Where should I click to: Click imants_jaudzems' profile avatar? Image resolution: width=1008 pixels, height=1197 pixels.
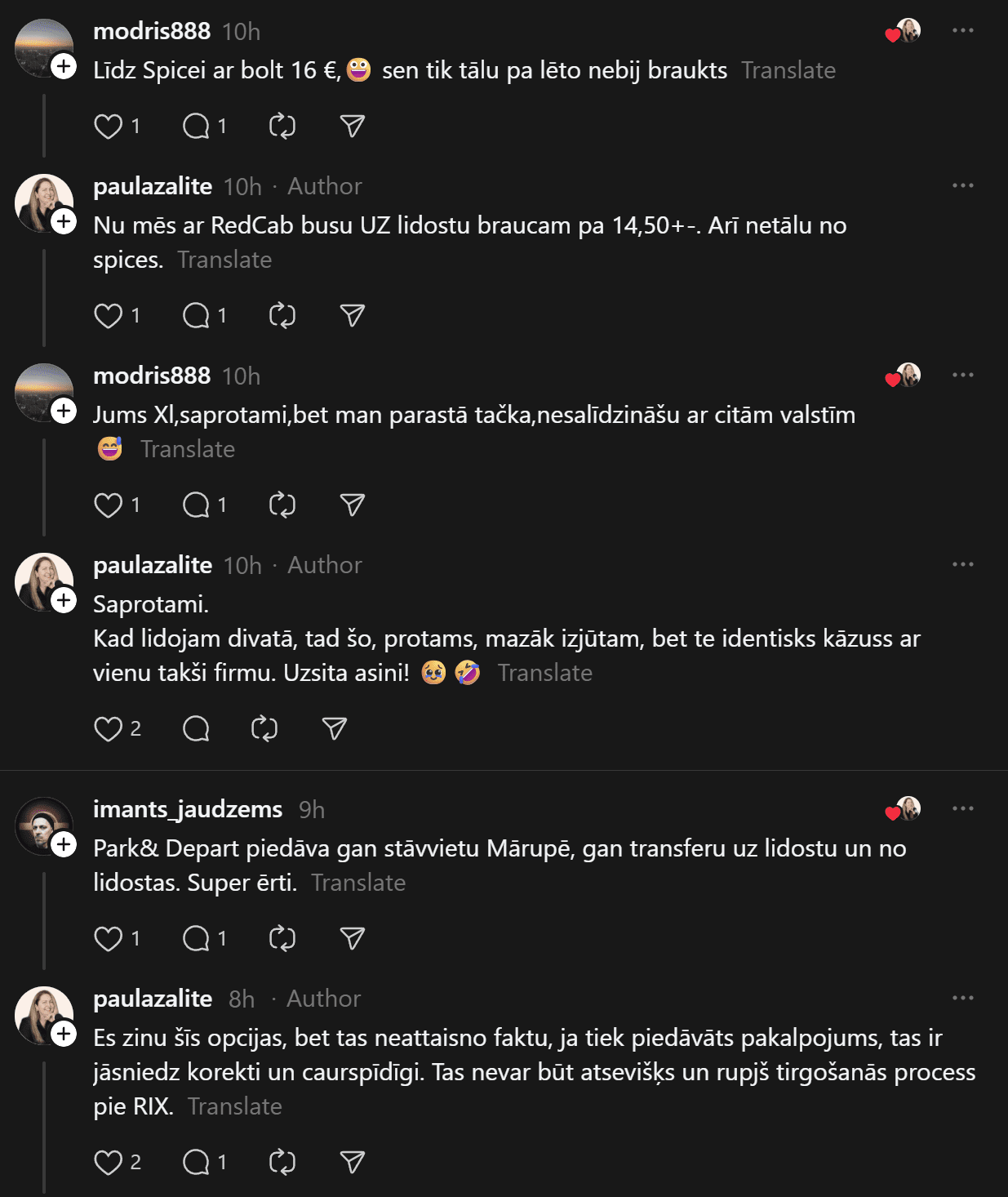[42, 825]
